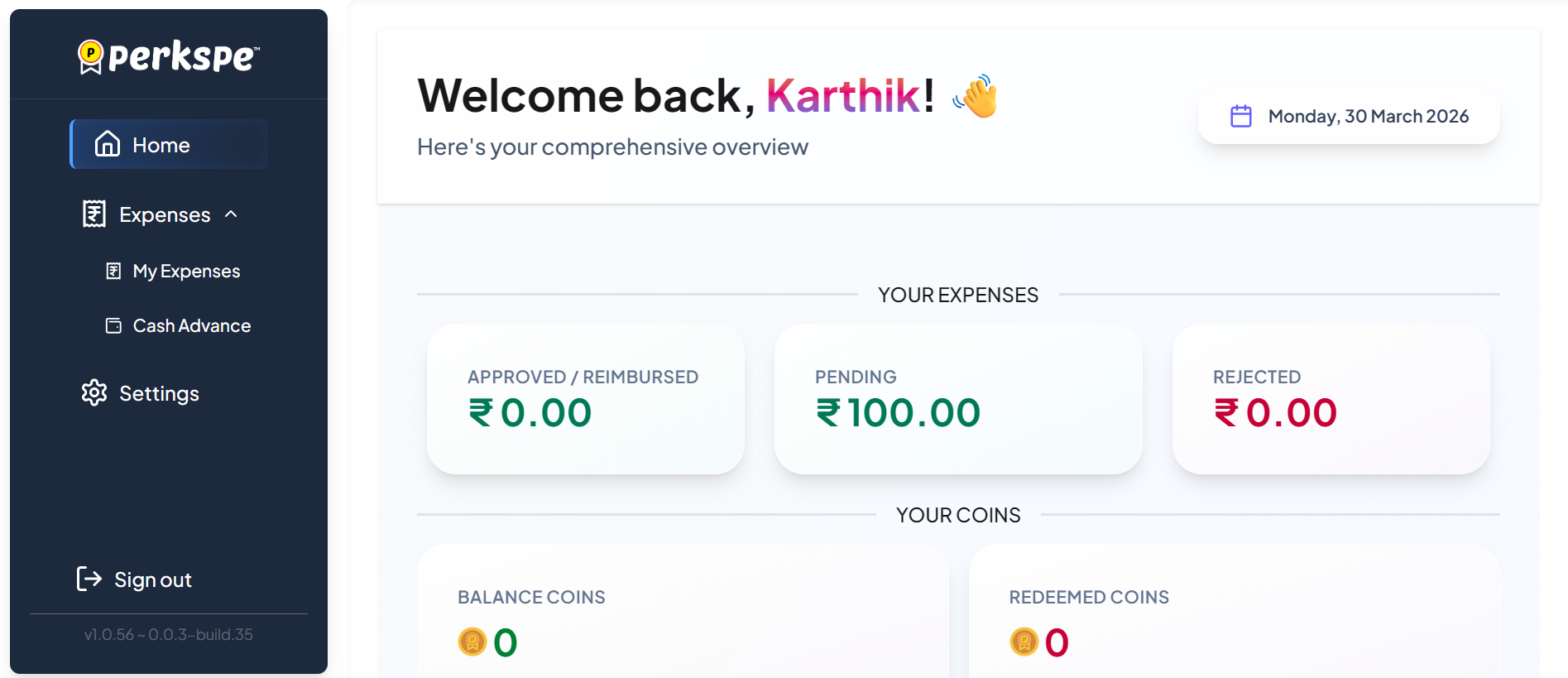Click the calendar icon beside the date

pos(1240,116)
